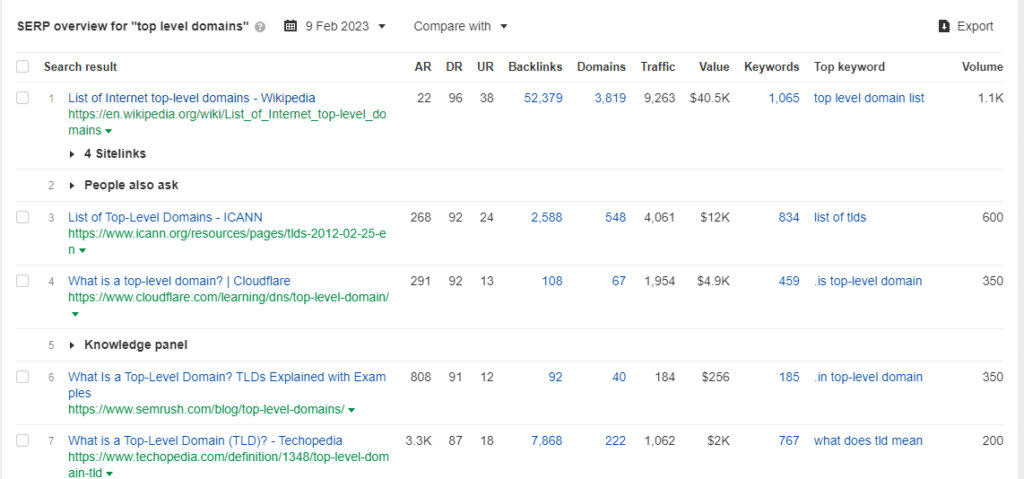Click the DR column header
Viewport: 1024px width, 479px height.
click(x=455, y=67)
